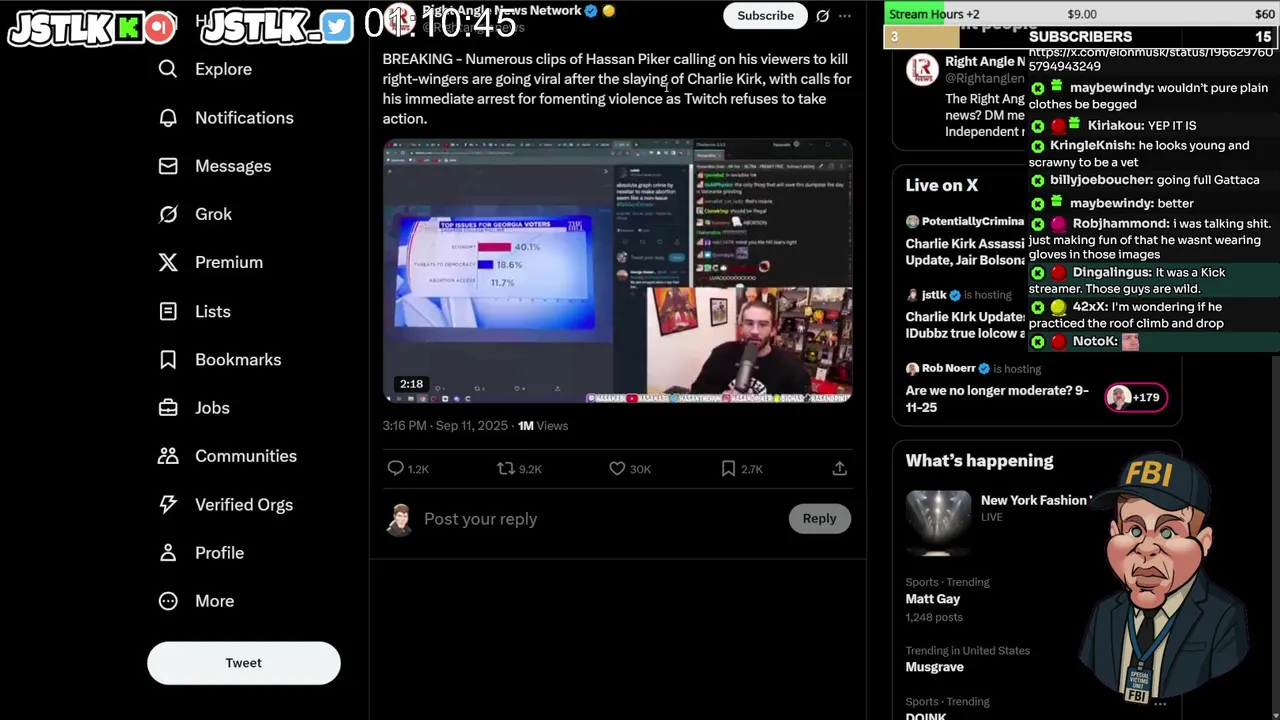The width and height of the screenshot is (1280, 720).
Task: Open Right Angle News Network profile name
Action: (x=501, y=10)
